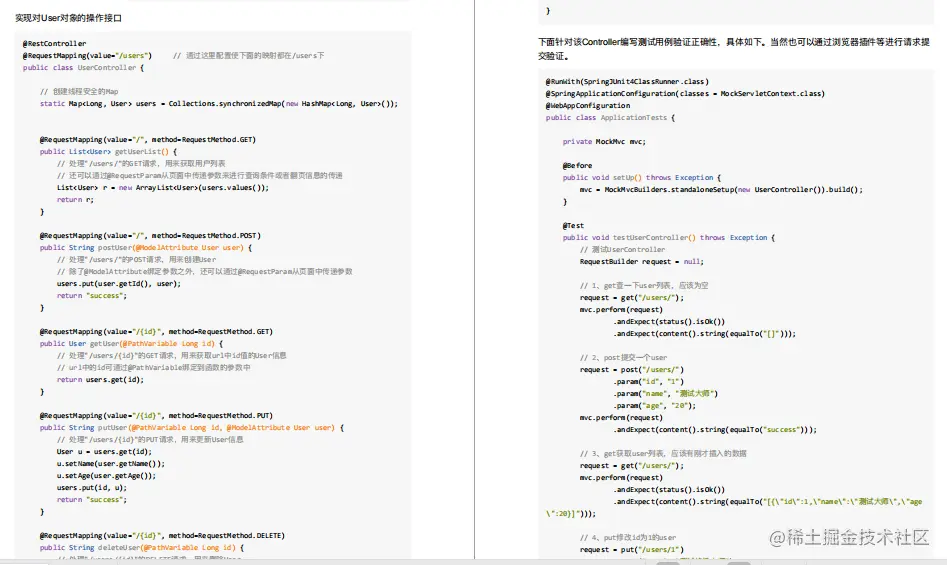
Task: Click the "public void testUserController()" line
Action: pos(669,237)
